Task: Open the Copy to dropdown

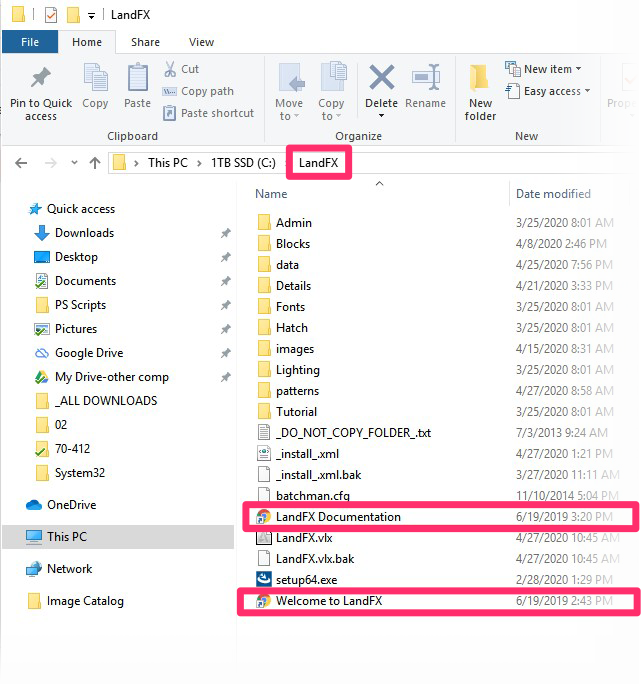Action: (331, 109)
